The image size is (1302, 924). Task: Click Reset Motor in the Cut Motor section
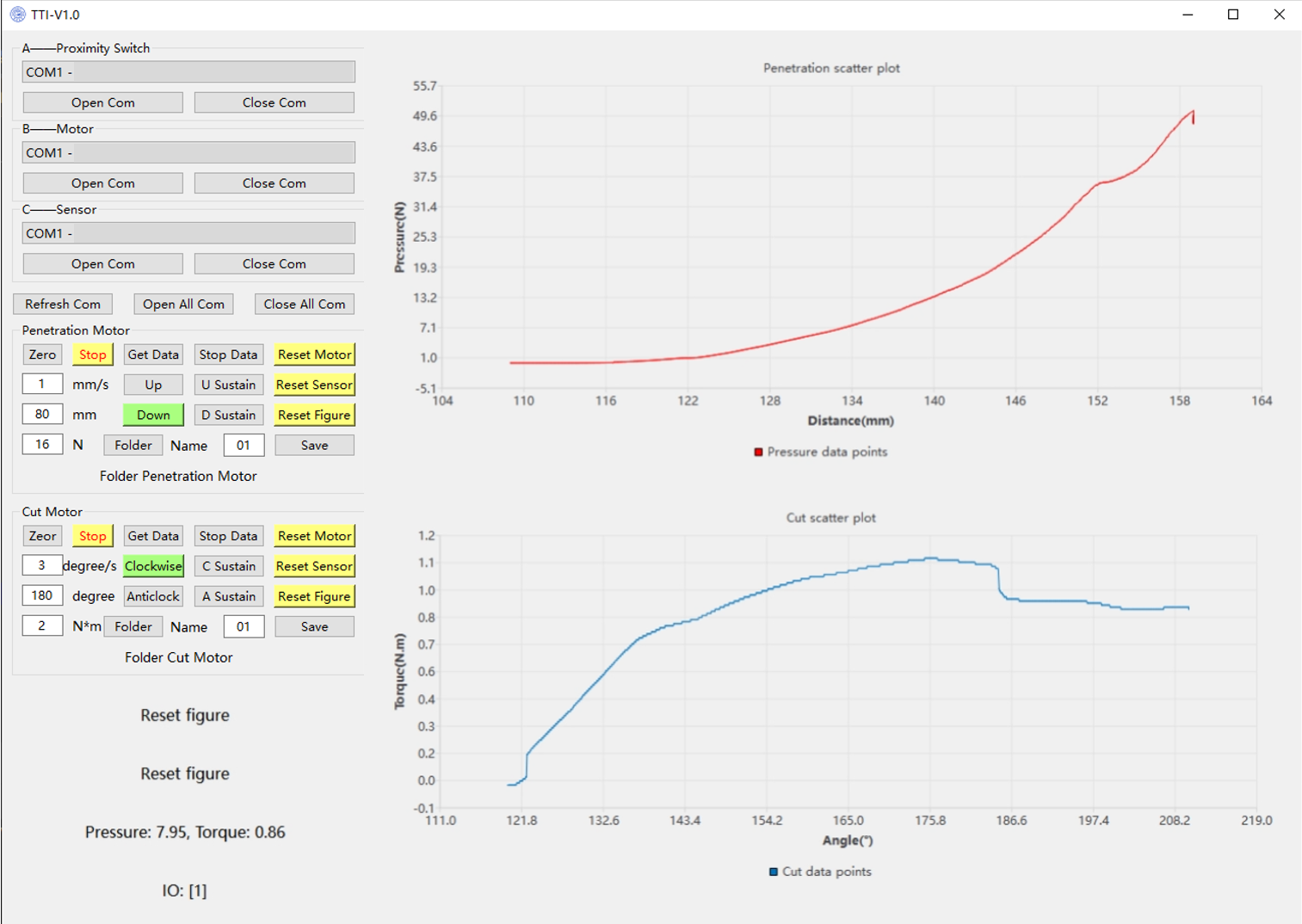(x=315, y=536)
